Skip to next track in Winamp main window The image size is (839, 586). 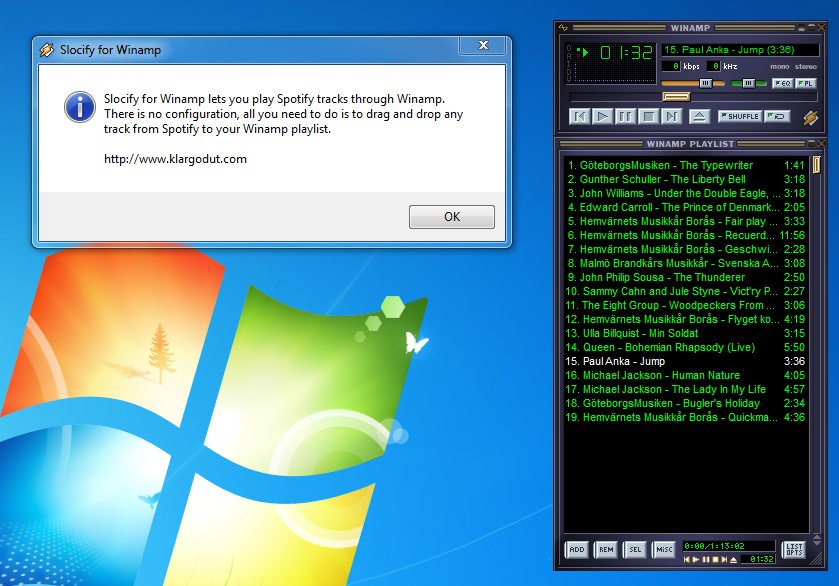click(x=672, y=116)
